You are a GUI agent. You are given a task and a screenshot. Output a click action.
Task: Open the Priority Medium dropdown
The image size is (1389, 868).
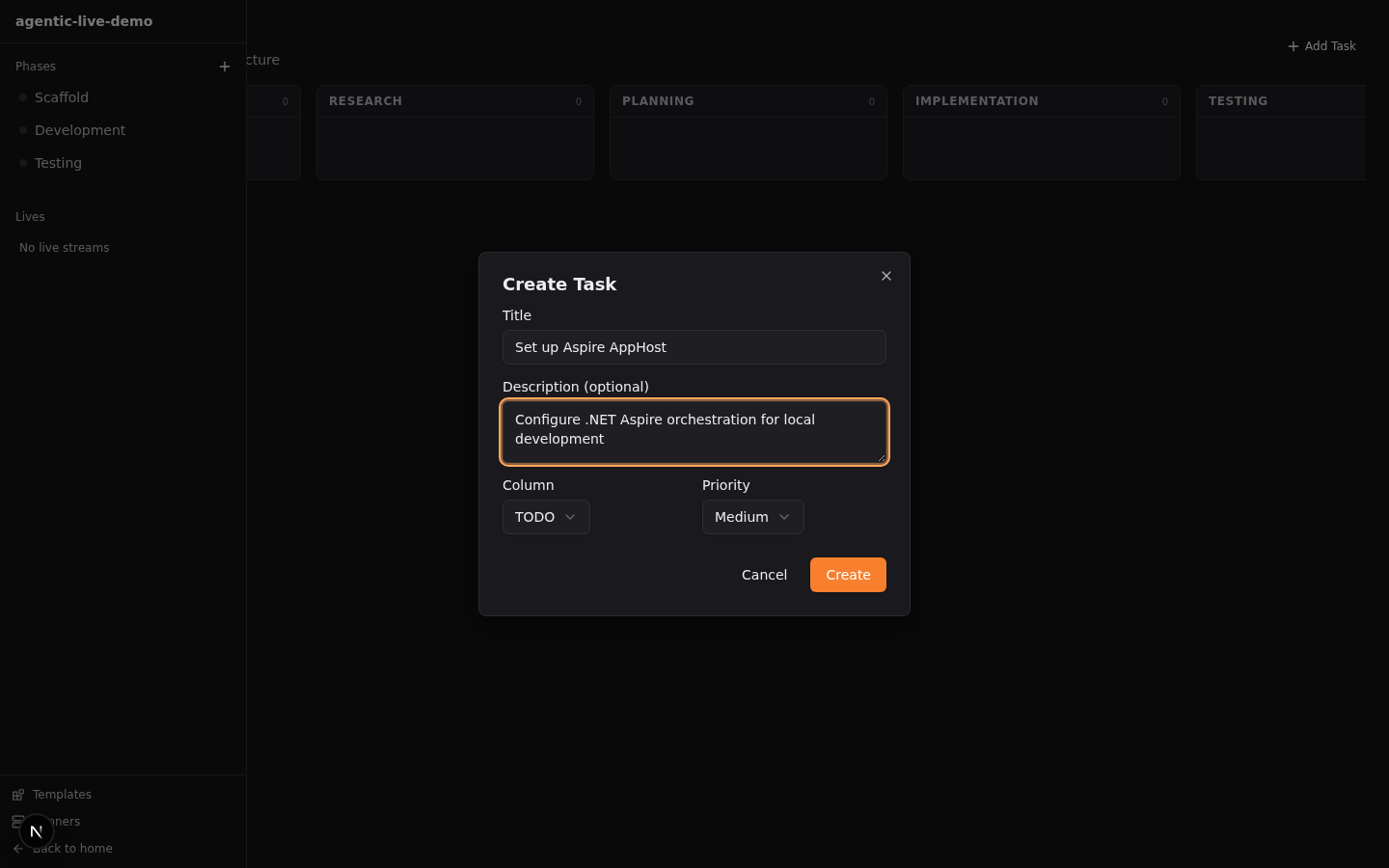point(752,517)
